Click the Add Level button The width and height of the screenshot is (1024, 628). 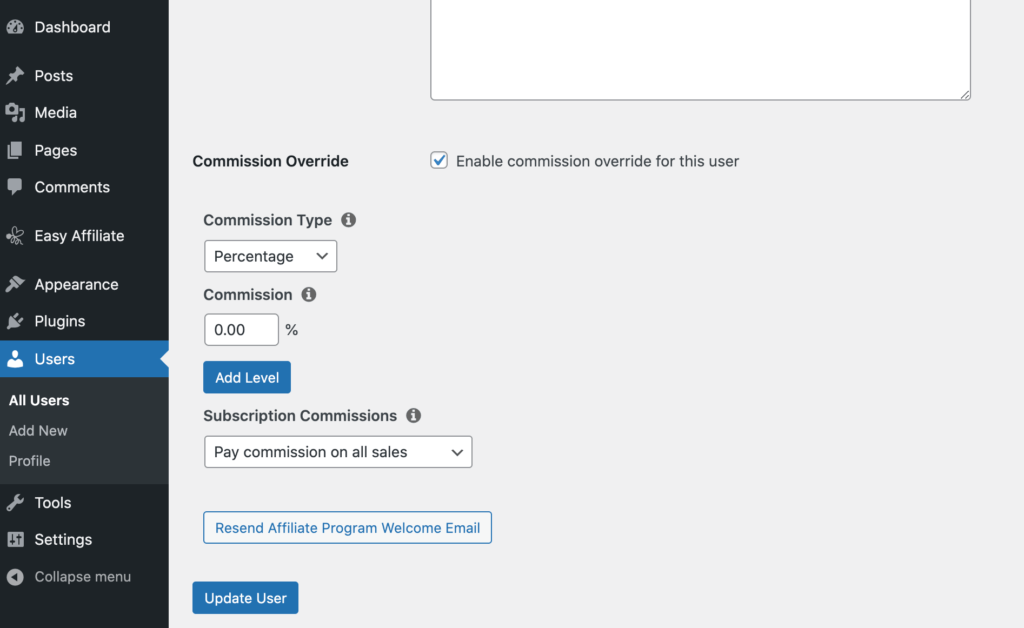(246, 377)
